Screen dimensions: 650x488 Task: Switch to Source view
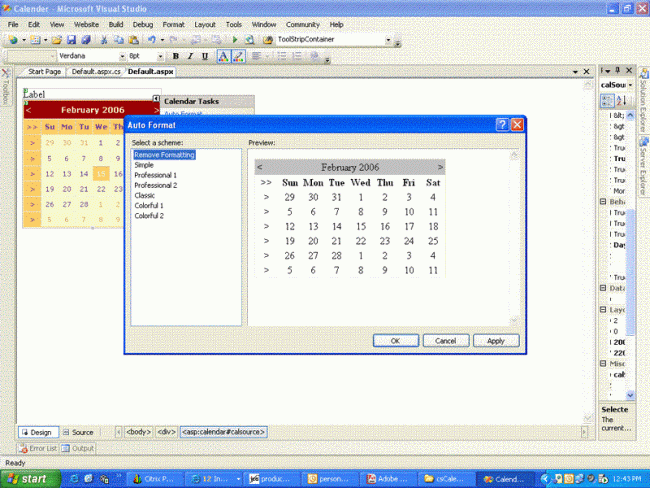coord(78,432)
